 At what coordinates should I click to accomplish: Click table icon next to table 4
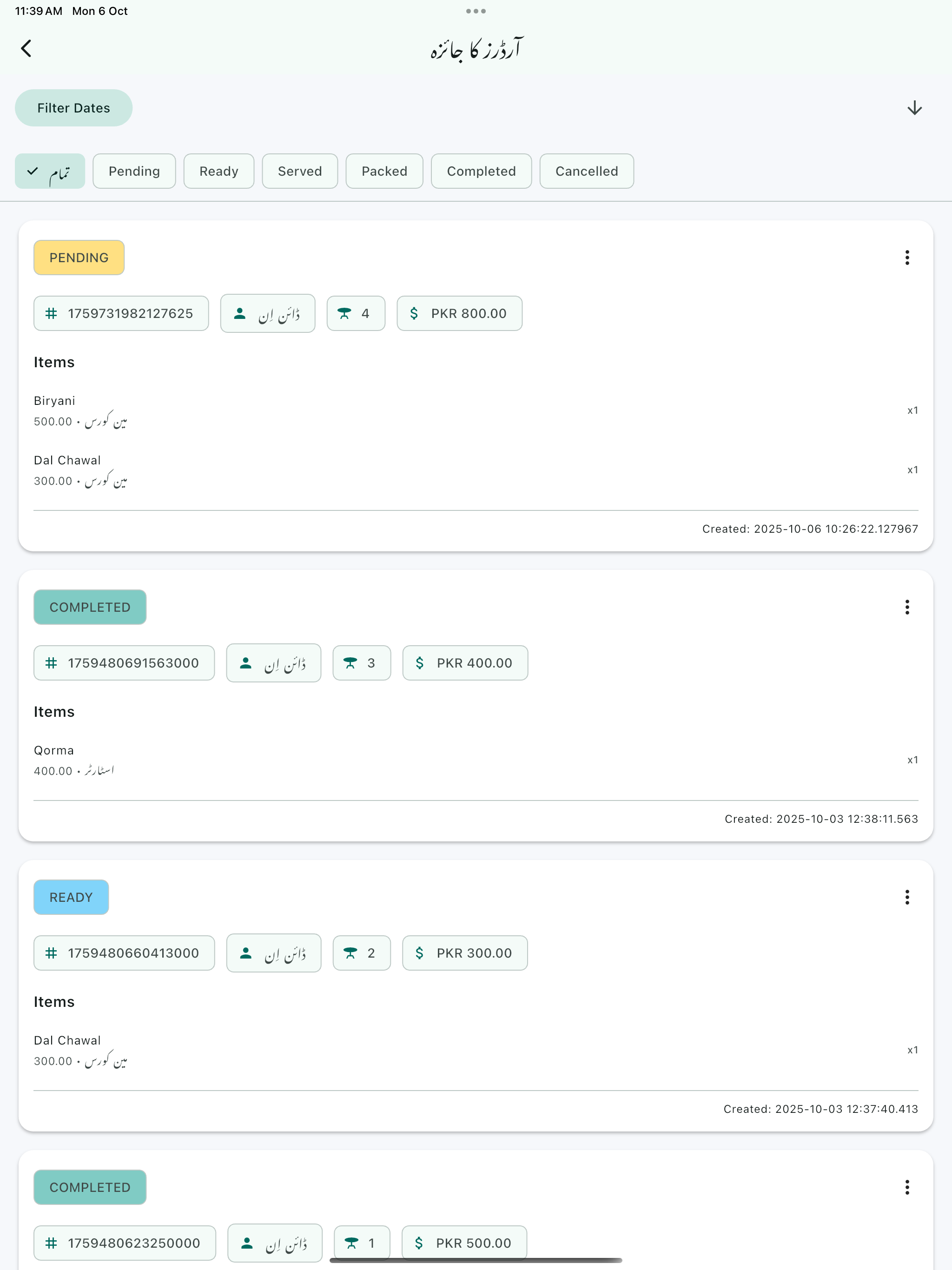pos(344,313)
